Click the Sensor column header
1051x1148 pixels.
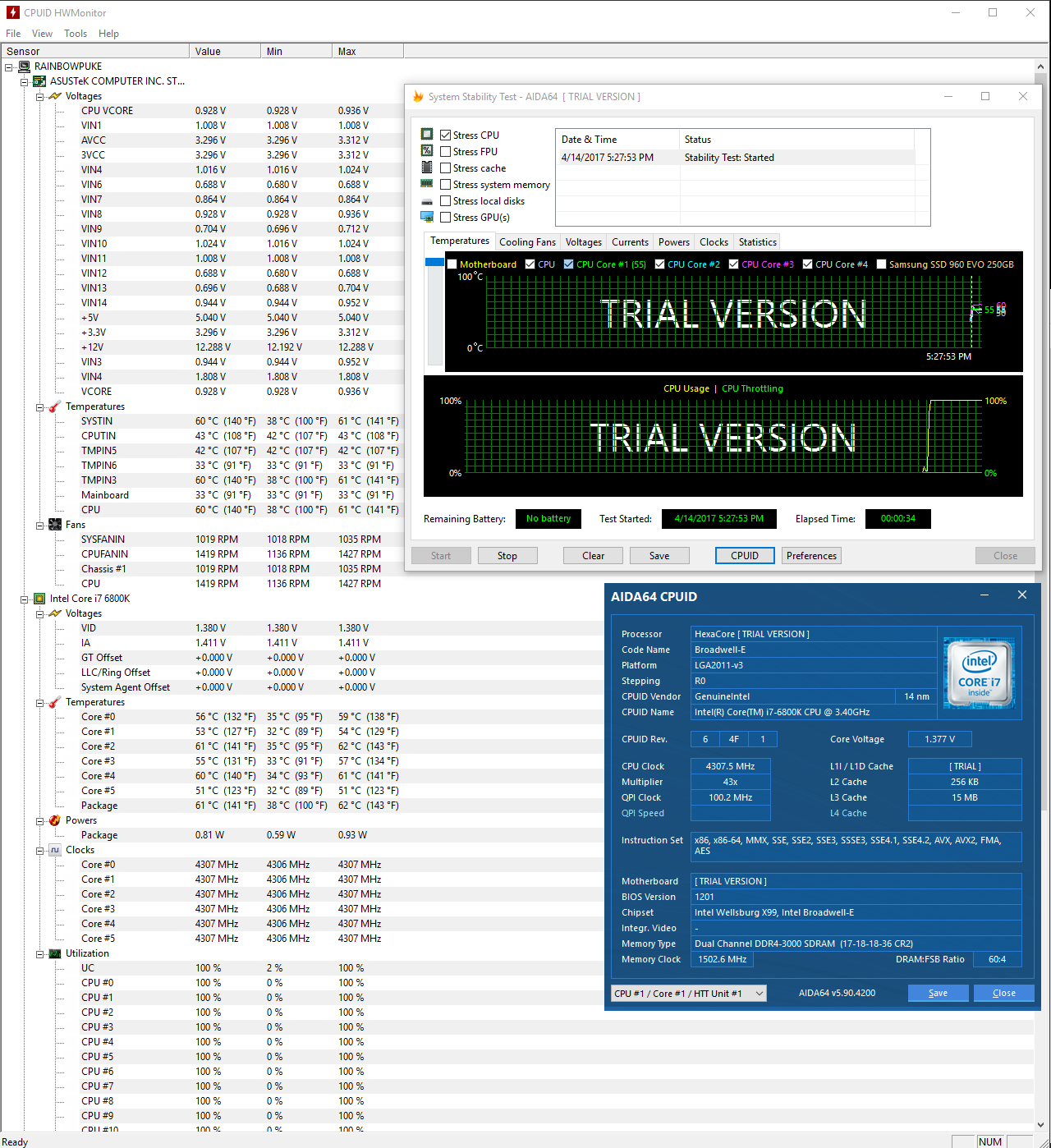coord(94,51)
